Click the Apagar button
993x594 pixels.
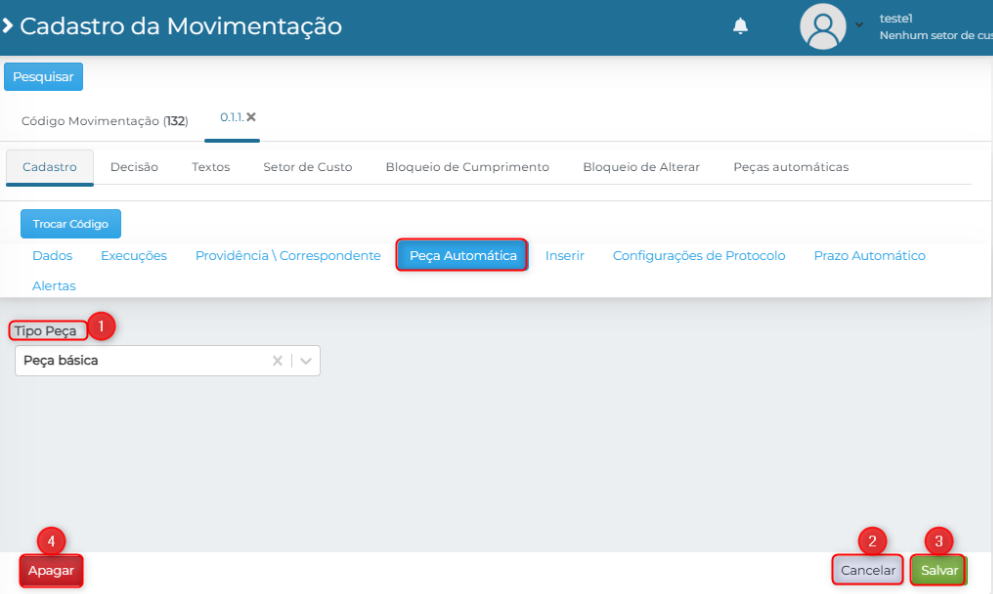point(51,571)
